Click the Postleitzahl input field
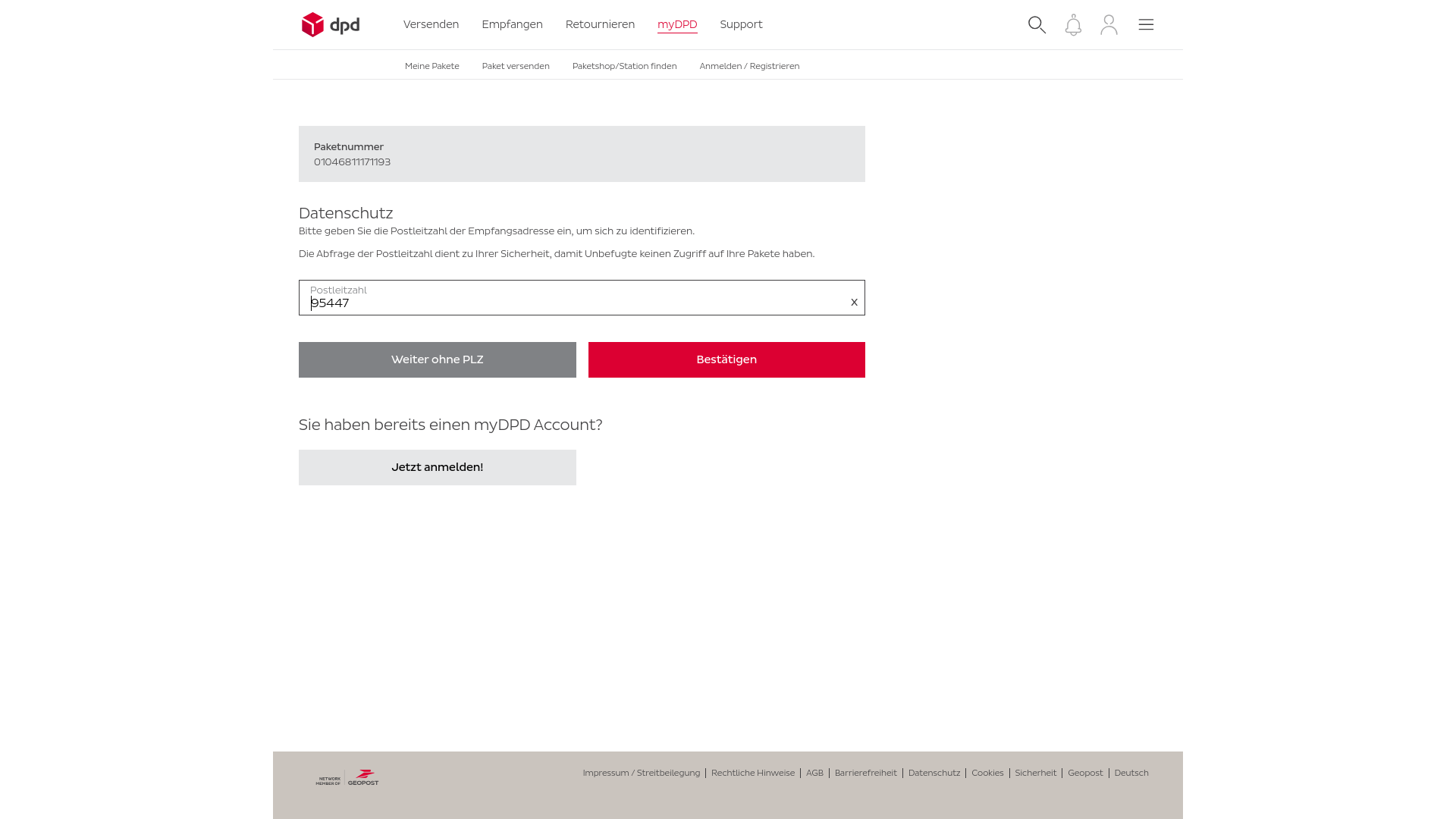This screenshot has width=1456, height=819. (582, 298)
